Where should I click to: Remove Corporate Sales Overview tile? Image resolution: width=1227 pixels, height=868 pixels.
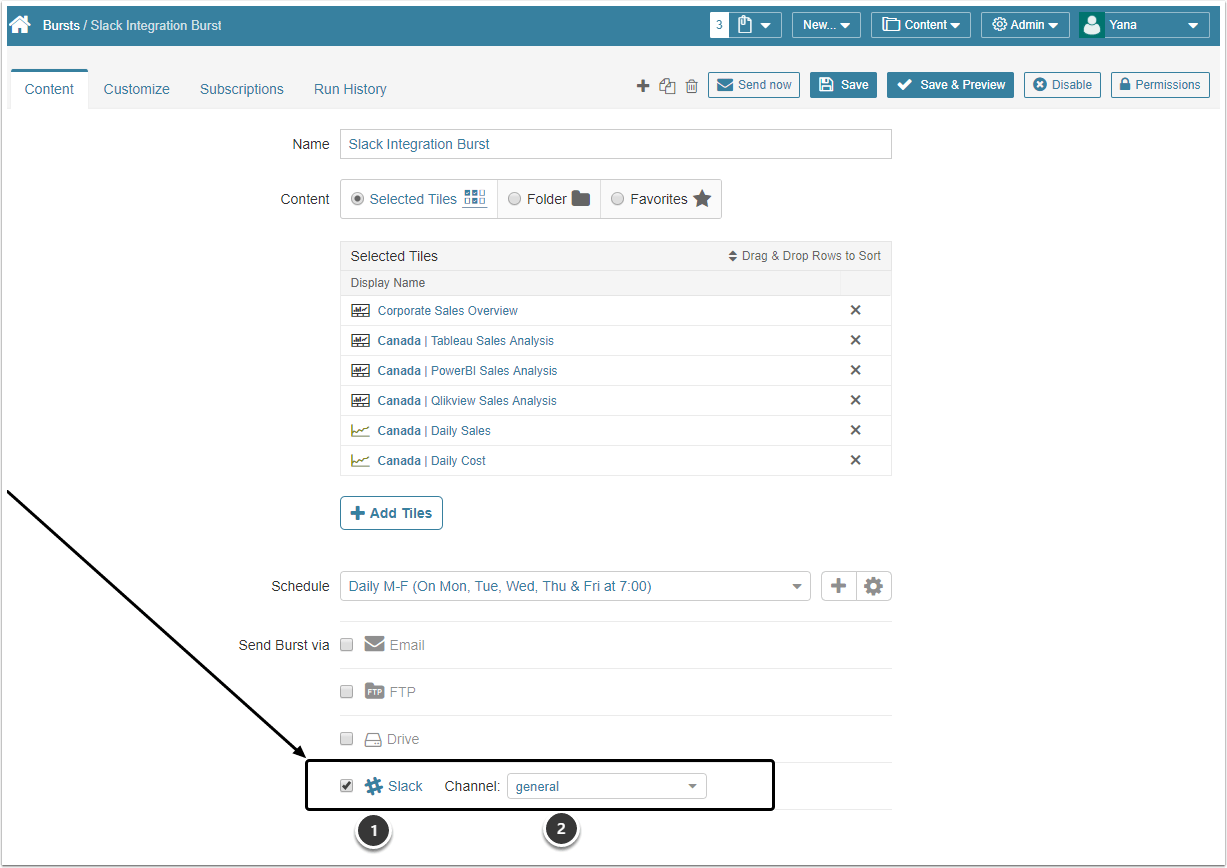tap(855, 310)
